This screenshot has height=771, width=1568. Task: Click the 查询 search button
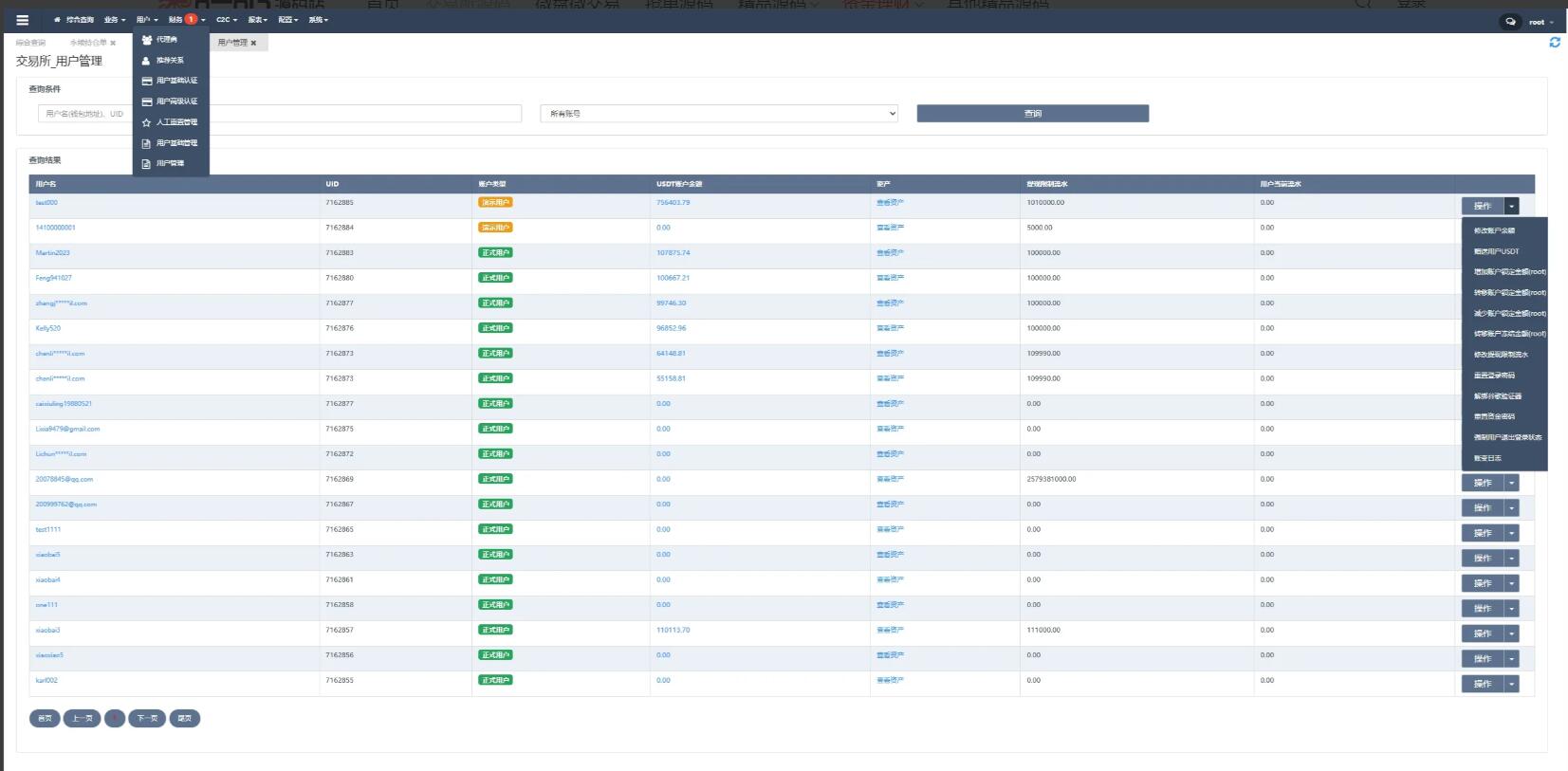point(1032,114)
